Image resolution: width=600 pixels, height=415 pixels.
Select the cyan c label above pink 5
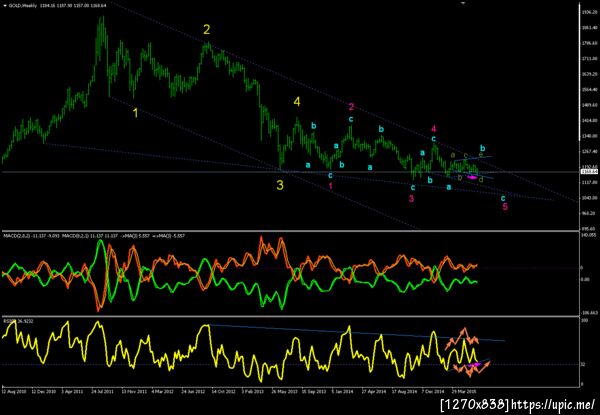[x=503, y=198]
